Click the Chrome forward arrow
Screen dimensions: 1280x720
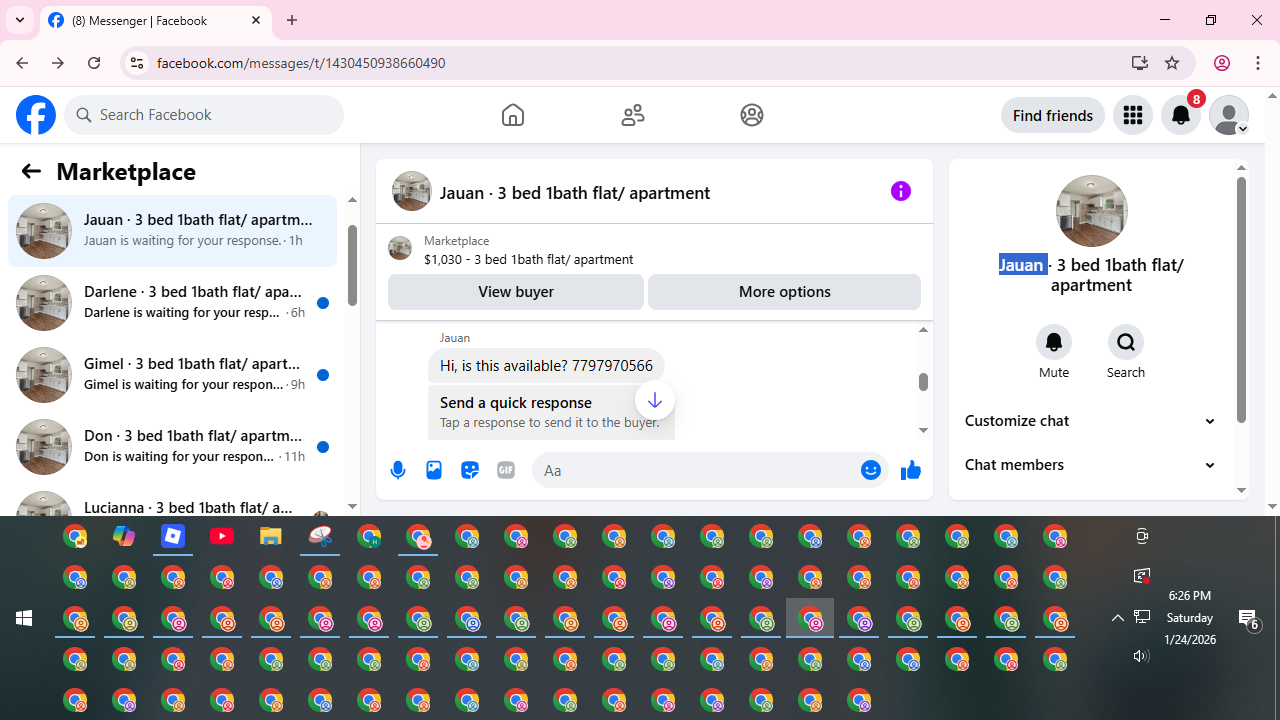click(x=58, y=63)
